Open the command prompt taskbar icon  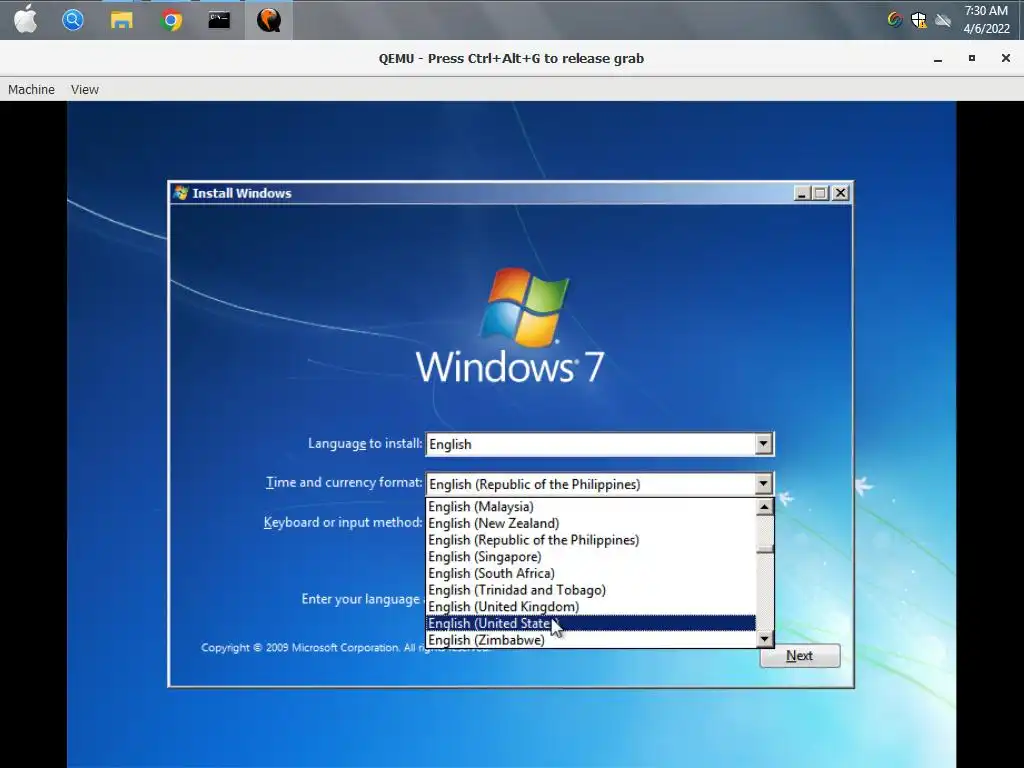(219, 20)
